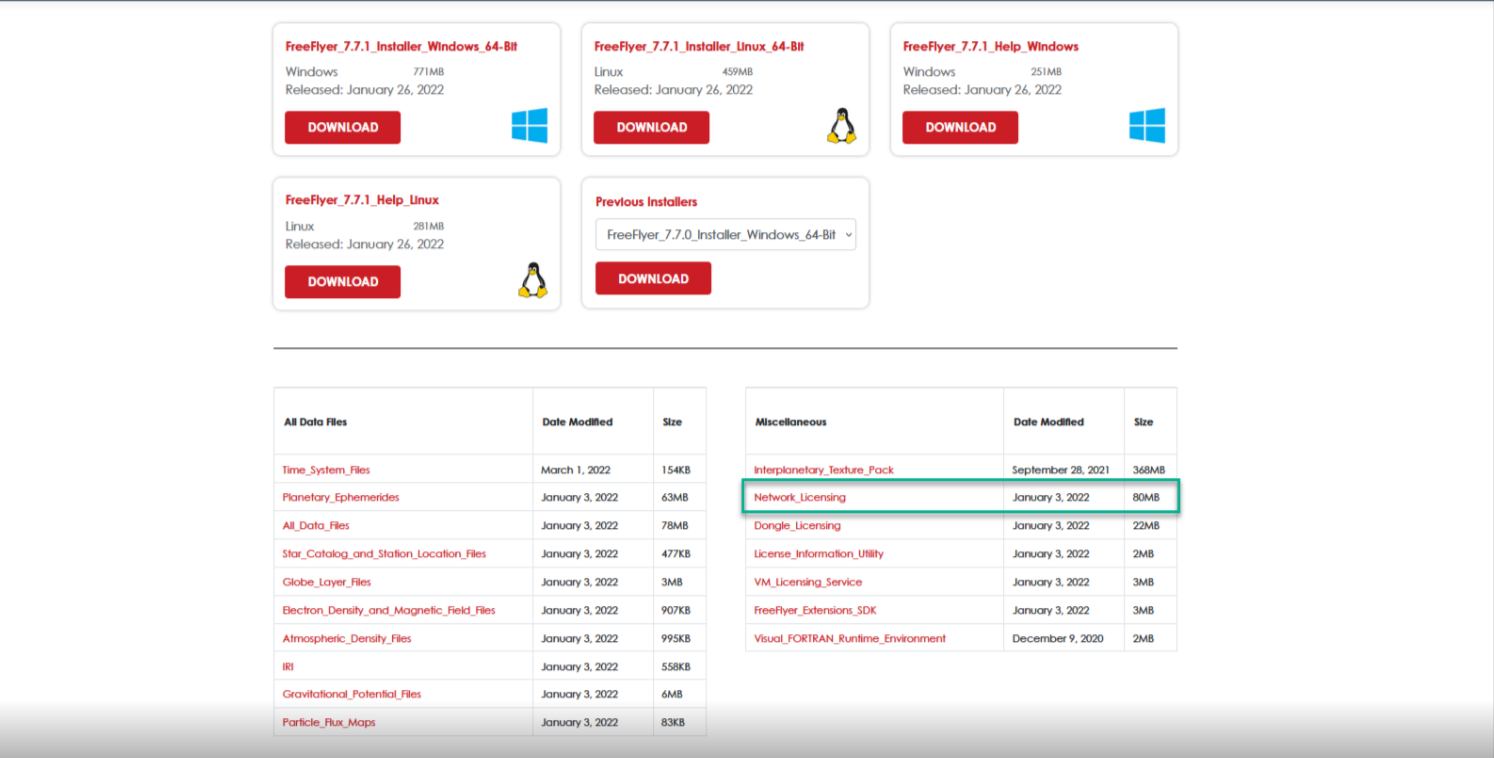Click the Linux penguin icon in the Help_Linux card
Image resolution: width=1494 pixels, height=758 pixels.
(533, 280)
